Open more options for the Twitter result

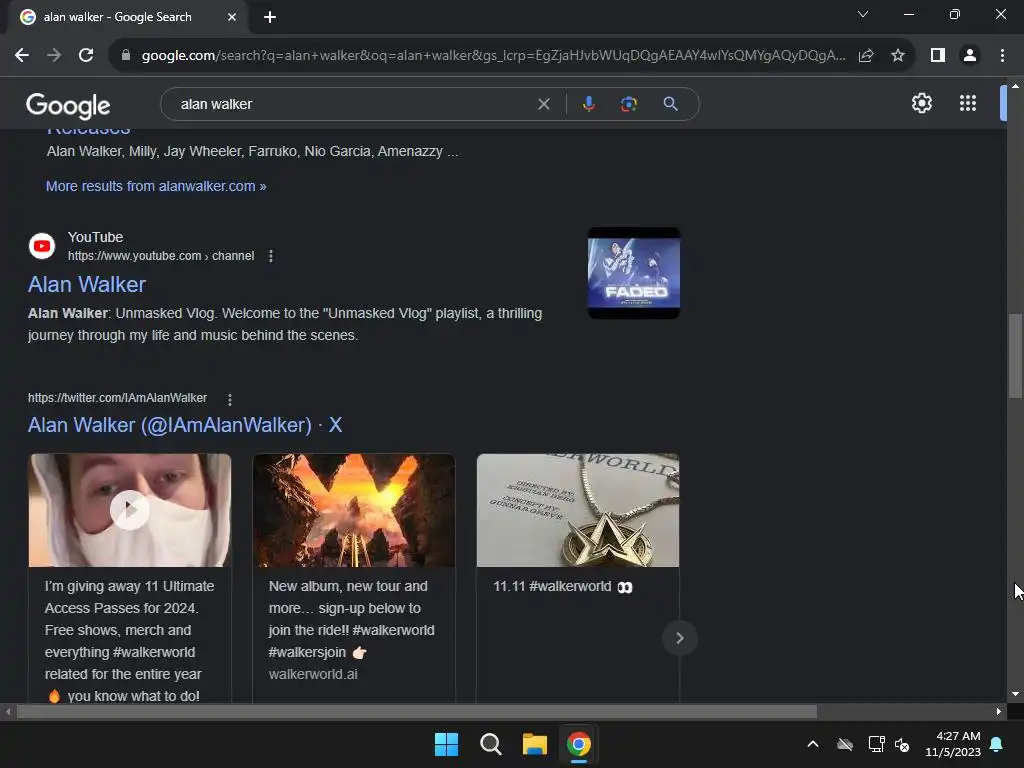pyautogui.click(x=229, y=399)
